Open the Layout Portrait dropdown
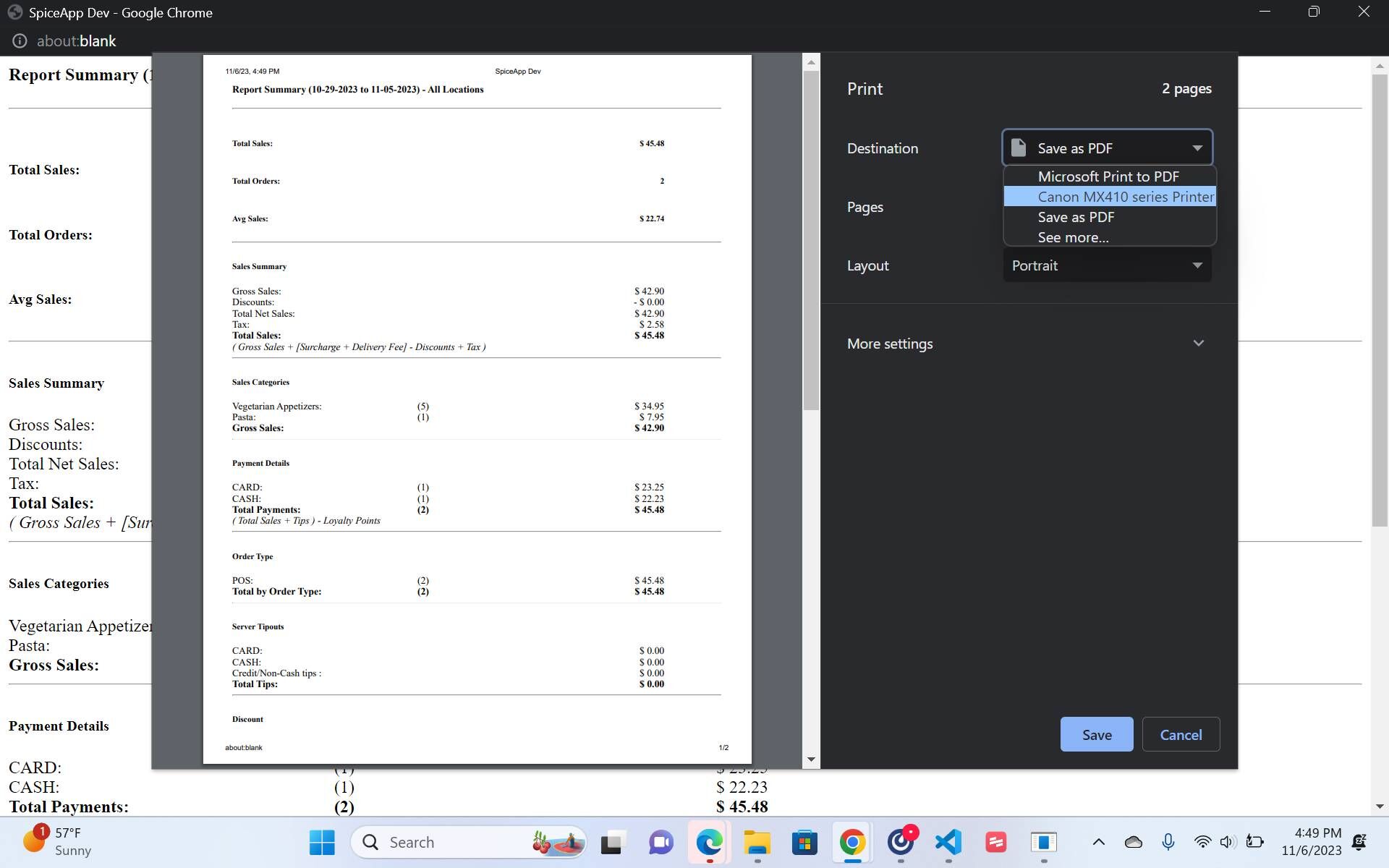This screenshot has height=868, width=1389. tap(1107, 265)
